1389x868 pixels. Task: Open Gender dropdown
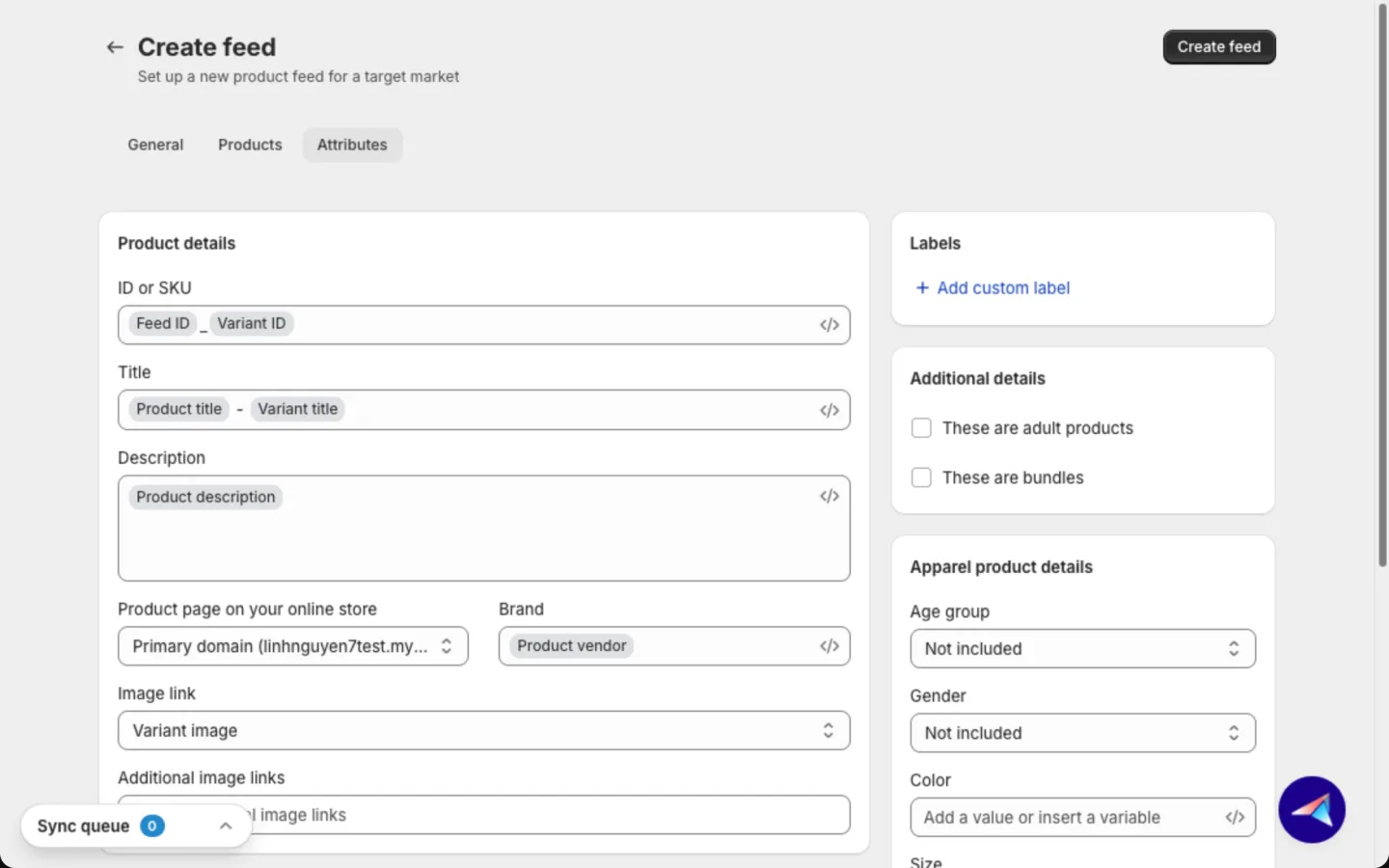pos(1083,733)
